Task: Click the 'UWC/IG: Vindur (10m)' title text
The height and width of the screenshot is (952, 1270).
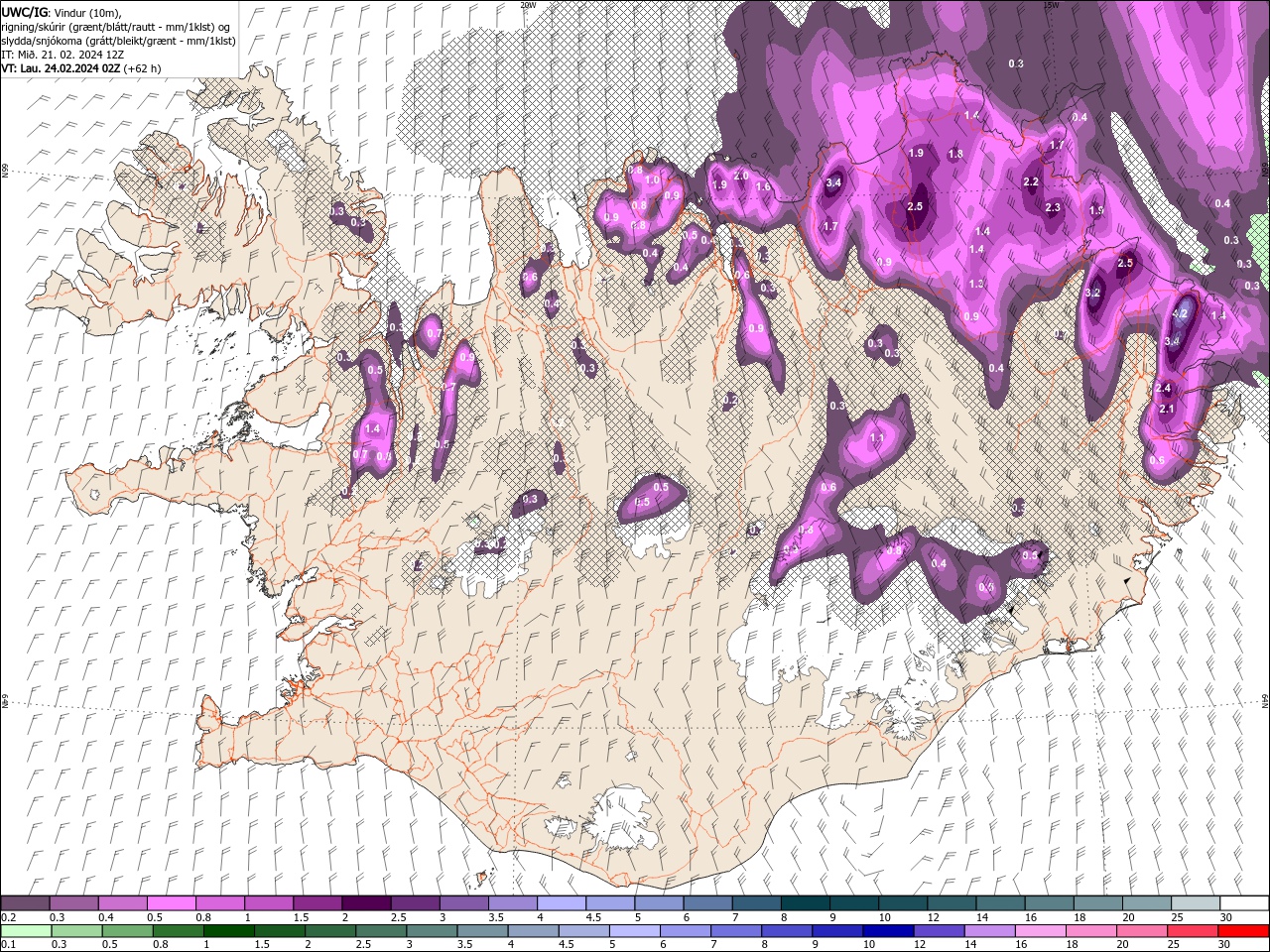Action: click(63, 12)
